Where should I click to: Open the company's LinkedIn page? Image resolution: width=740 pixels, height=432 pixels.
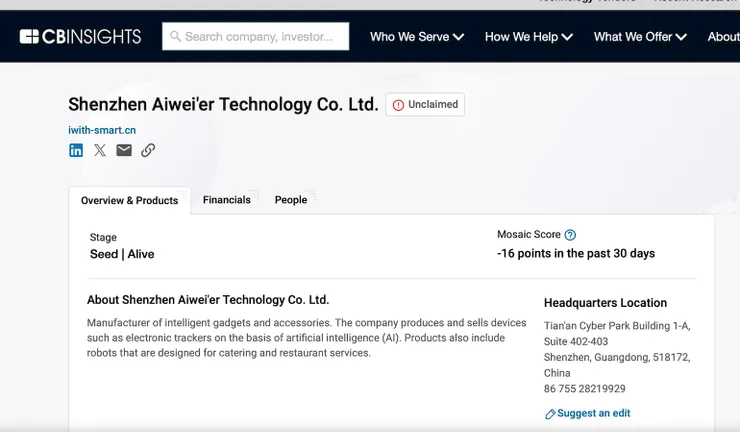click(x=76, y=150)
